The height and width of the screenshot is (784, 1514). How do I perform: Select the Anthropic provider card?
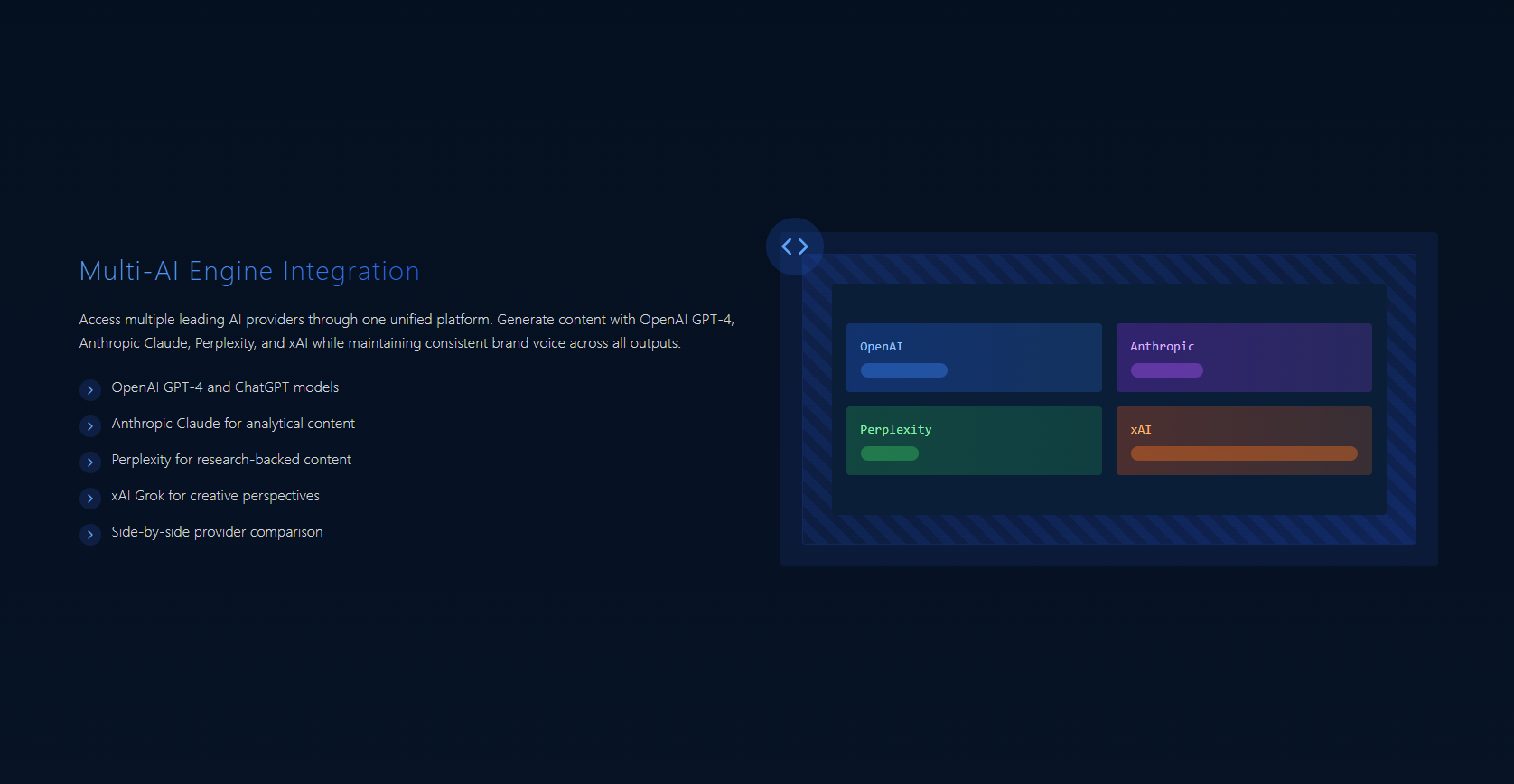pyautogui.click(x=1244, y=358)
